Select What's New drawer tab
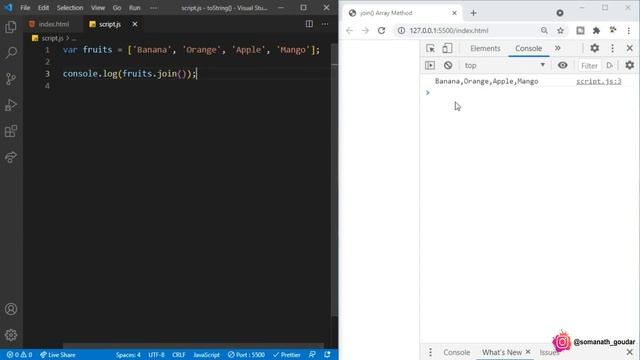This screenshot has width=640, height=360. click(x=502, y=352)
